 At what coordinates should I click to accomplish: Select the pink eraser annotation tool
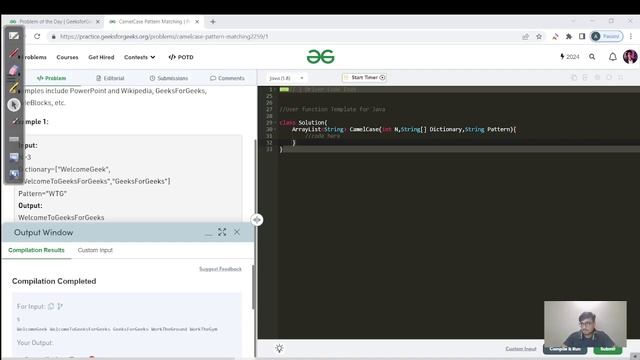click(14, 70)
